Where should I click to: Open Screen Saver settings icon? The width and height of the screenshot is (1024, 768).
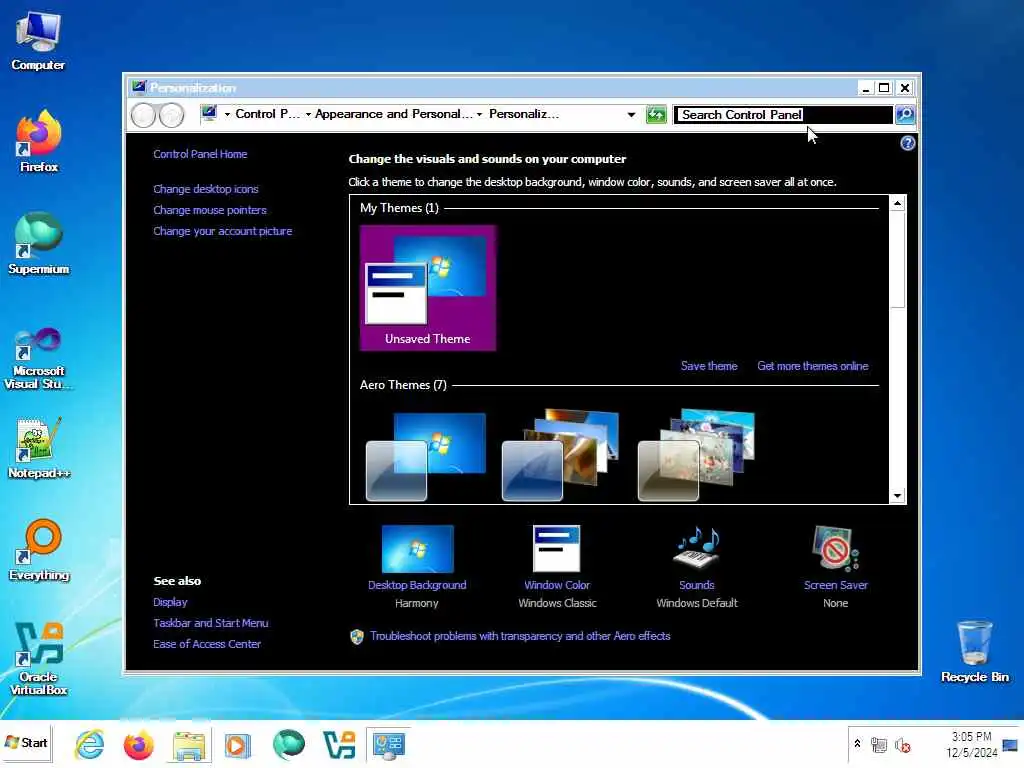(x=835, y=549)
